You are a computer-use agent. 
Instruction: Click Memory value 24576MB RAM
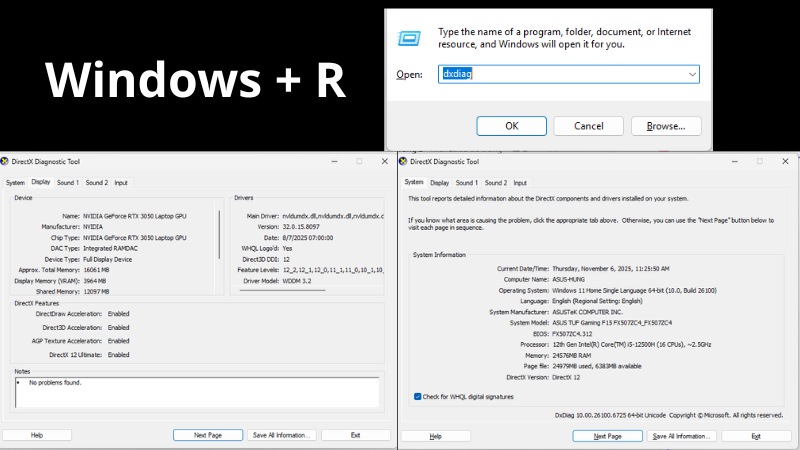pos(571,356)
